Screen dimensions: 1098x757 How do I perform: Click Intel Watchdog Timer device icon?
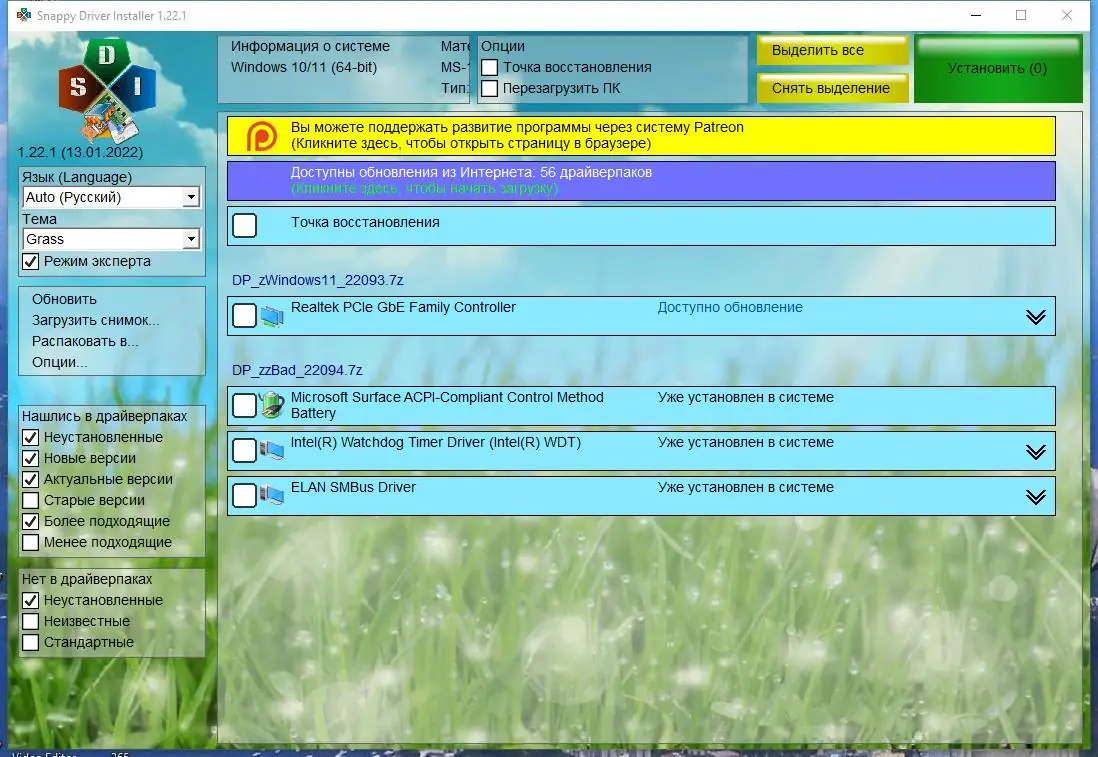click(x=272, y=450)
